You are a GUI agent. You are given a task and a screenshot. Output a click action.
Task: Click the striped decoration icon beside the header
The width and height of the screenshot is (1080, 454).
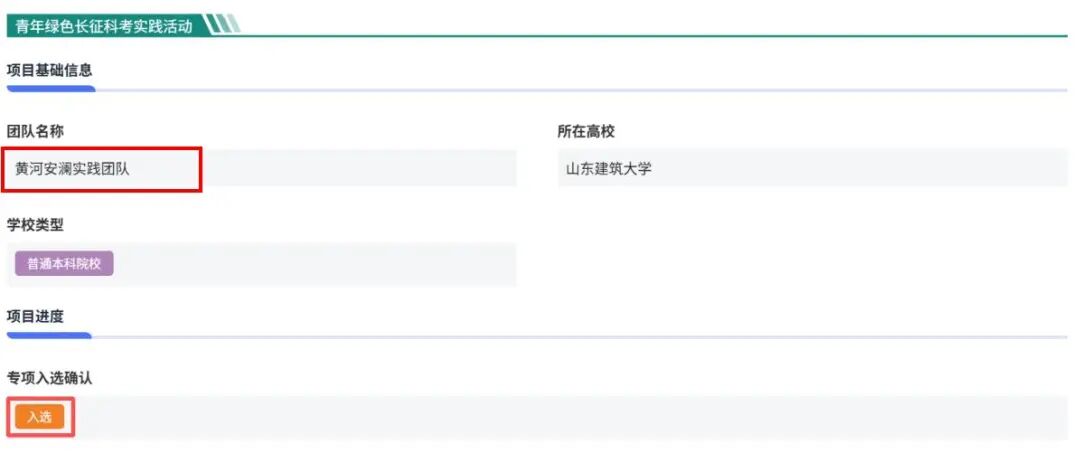(x=222, y=25)
